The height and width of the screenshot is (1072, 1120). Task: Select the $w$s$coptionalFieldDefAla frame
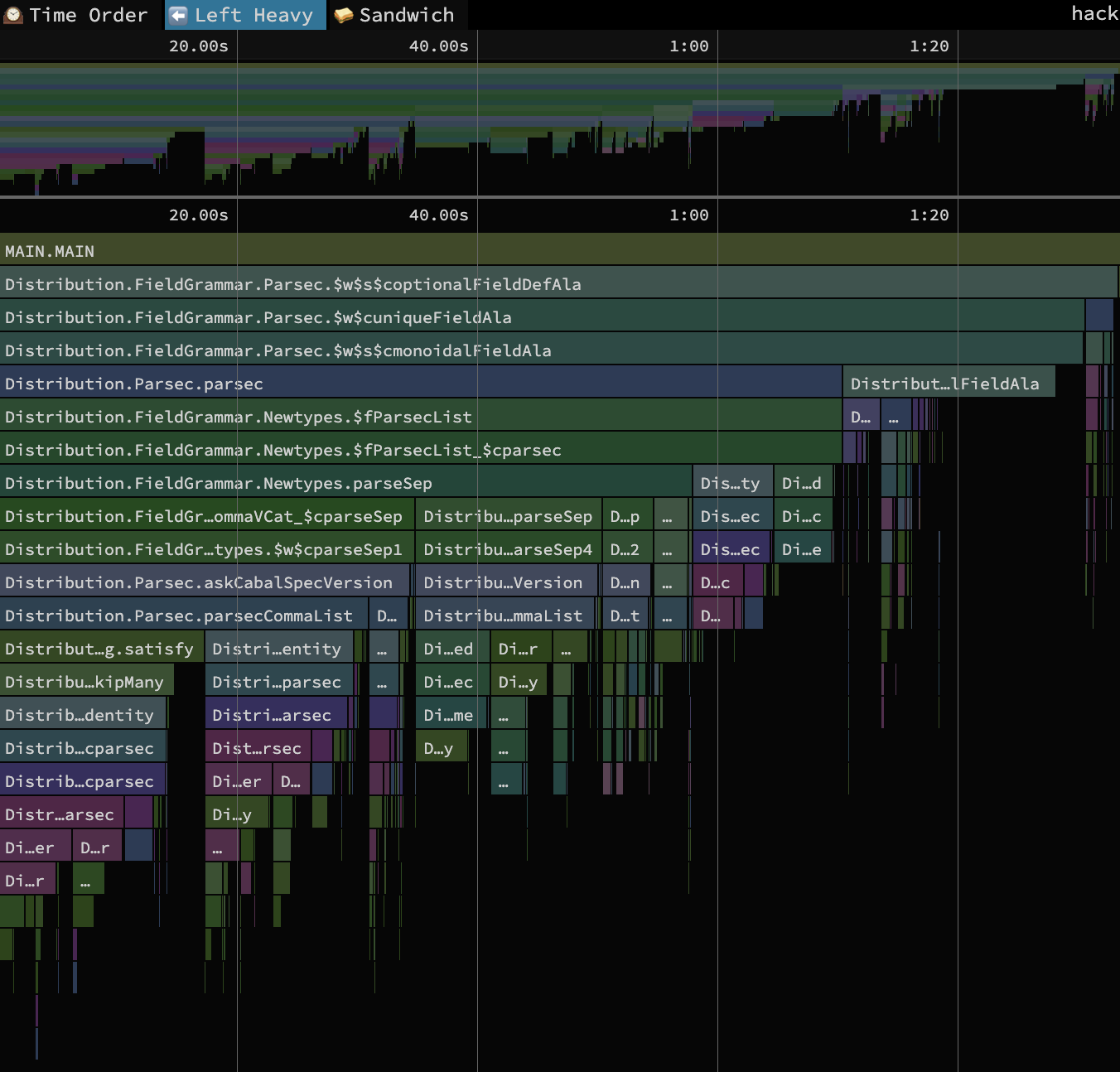[x=292, y=284]
